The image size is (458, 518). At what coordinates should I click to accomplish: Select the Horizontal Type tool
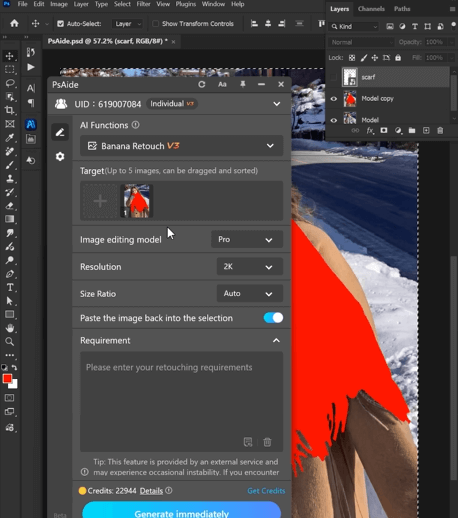10,287
